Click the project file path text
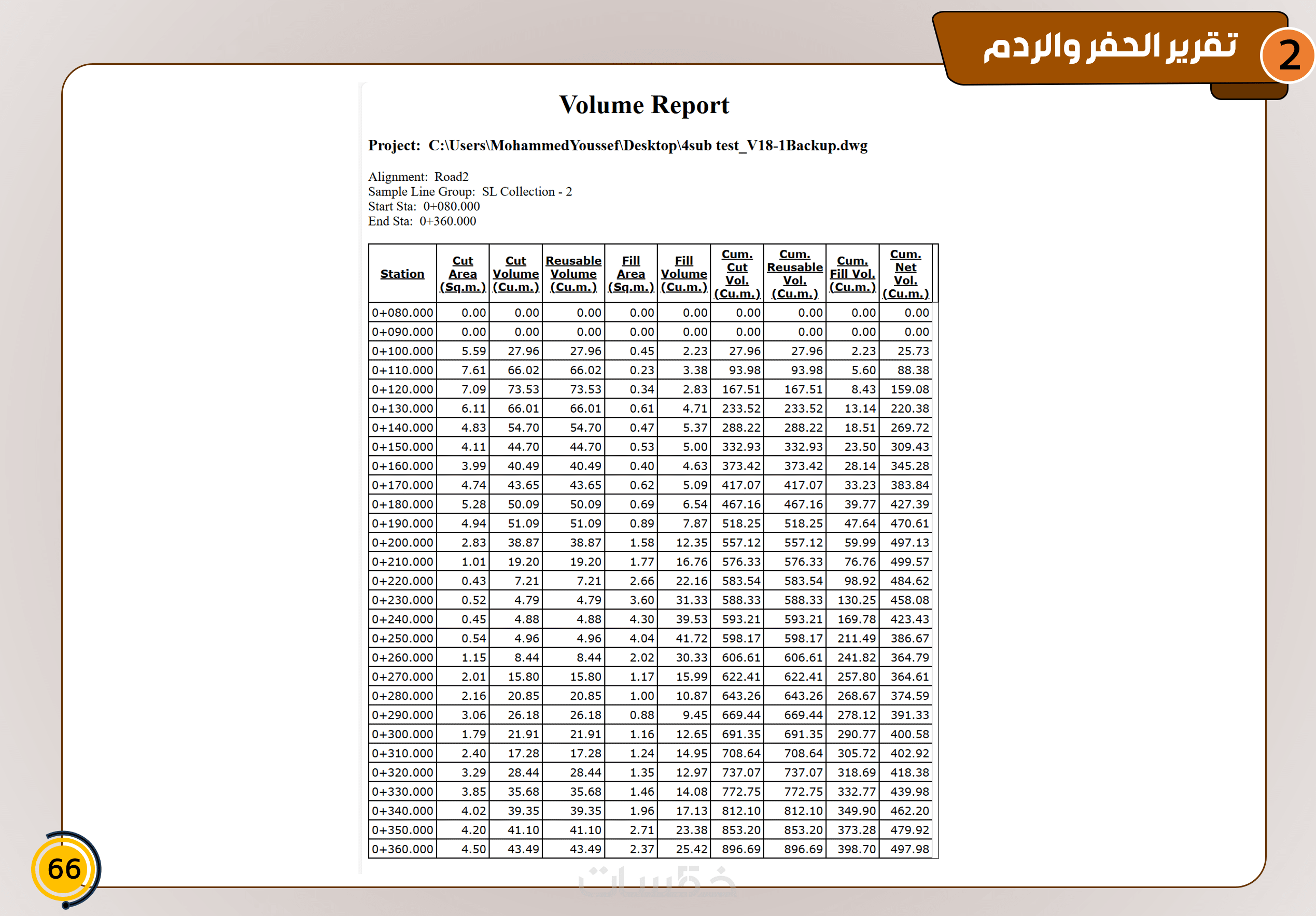The width and height of the screenshot is (1316, 916). point(647,146)
